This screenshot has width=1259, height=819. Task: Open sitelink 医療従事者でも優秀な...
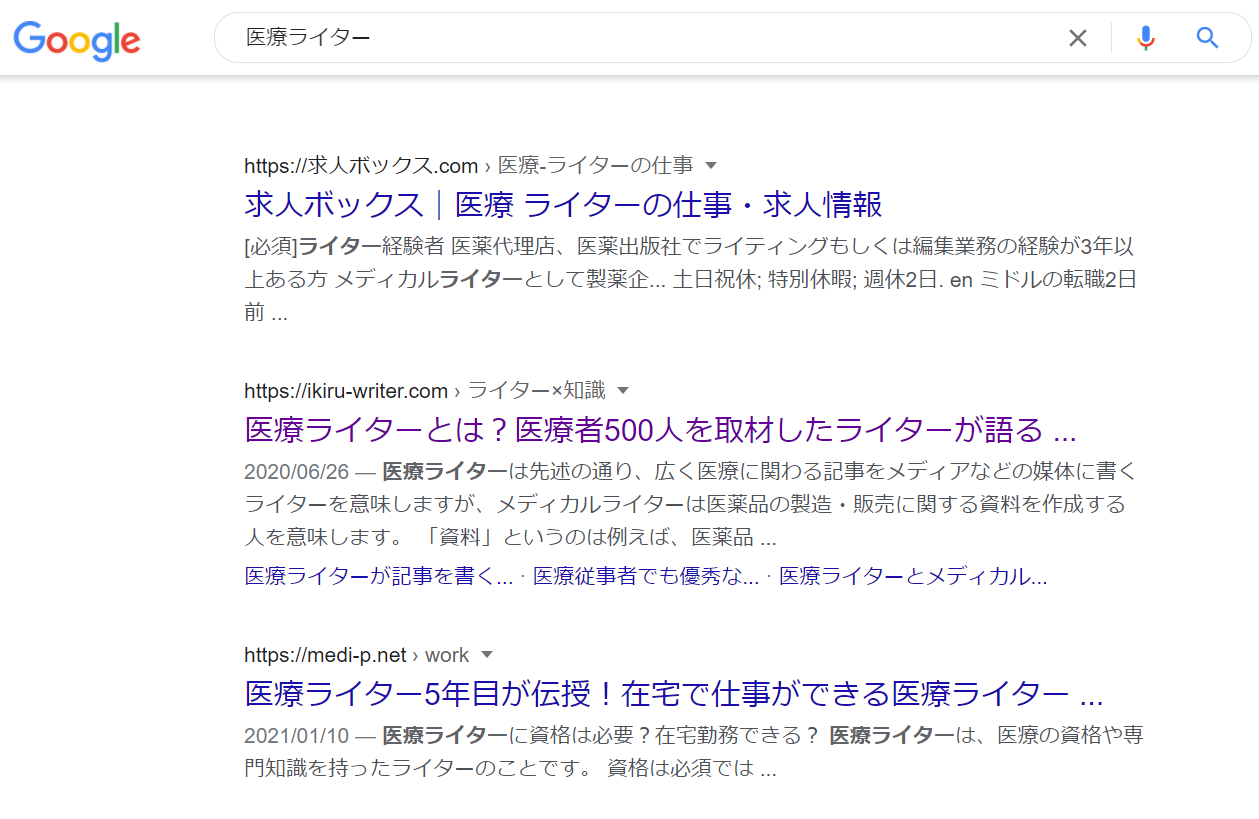646,577
